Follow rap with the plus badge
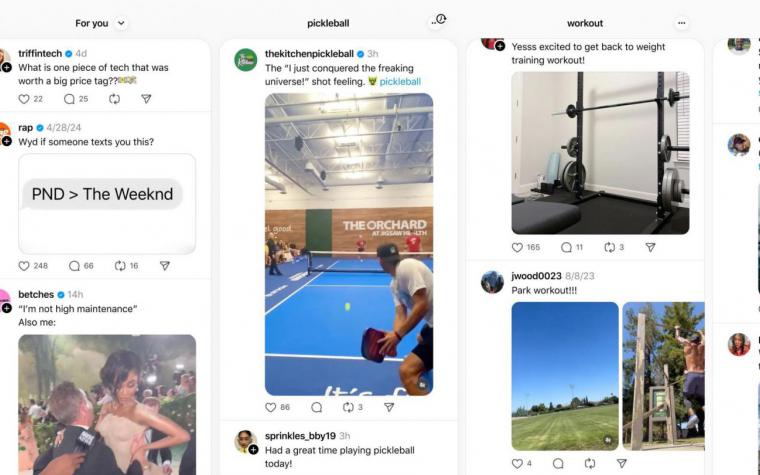The height and width of the screenshot is (475, 760). pyautogui.click(x=6, y=141)
